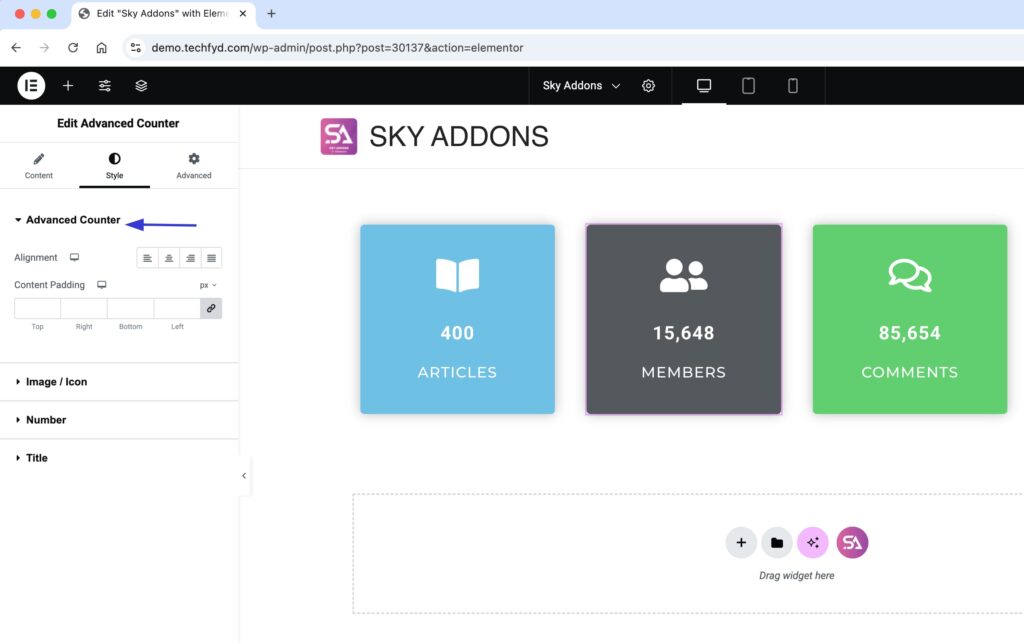Set alignment to center
This screenshot has width=1024, height=643.
169,258
